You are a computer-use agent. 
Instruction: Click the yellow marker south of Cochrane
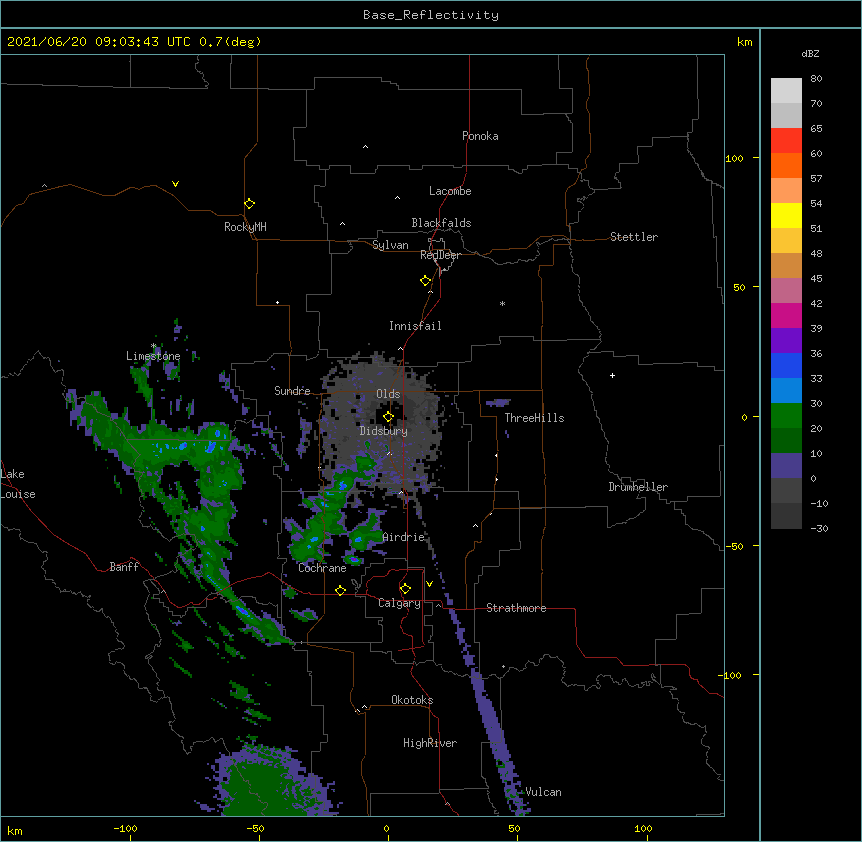point(340,590)
